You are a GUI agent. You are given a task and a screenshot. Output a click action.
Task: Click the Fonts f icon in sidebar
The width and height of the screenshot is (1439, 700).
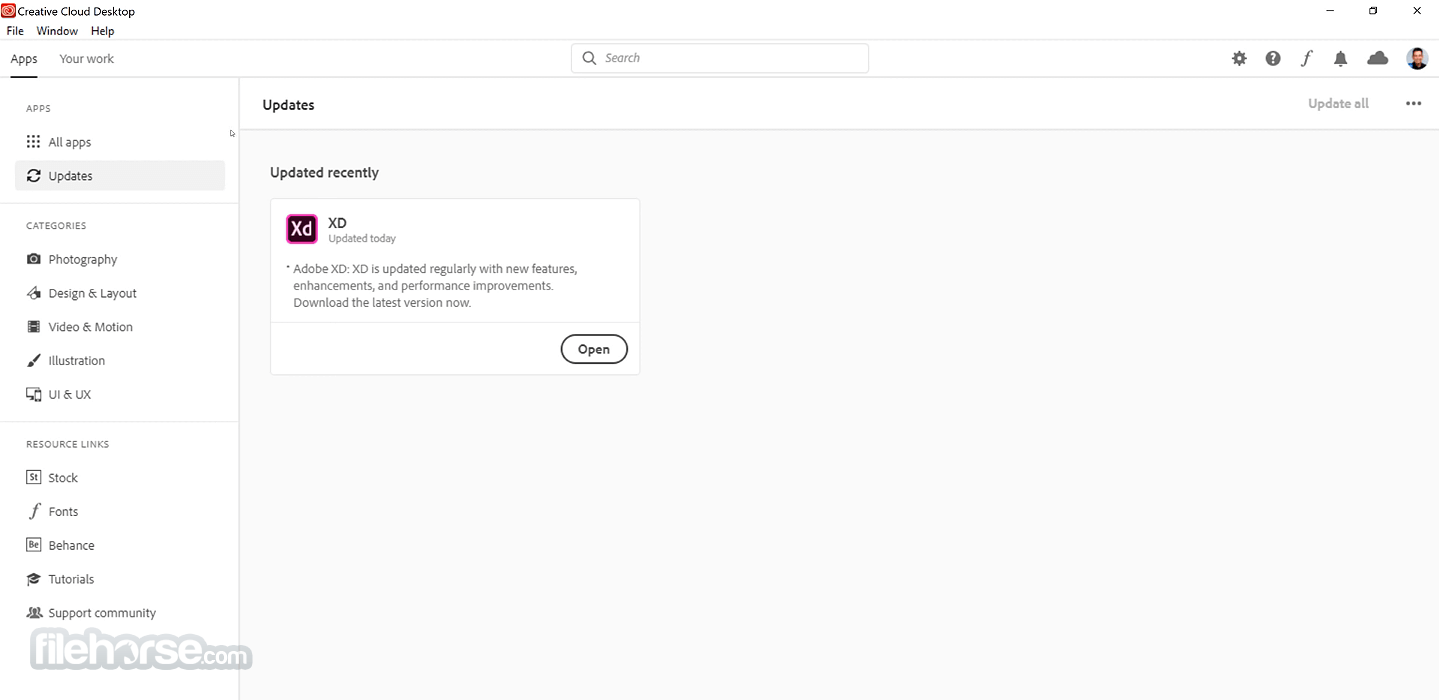click(33, 512)
